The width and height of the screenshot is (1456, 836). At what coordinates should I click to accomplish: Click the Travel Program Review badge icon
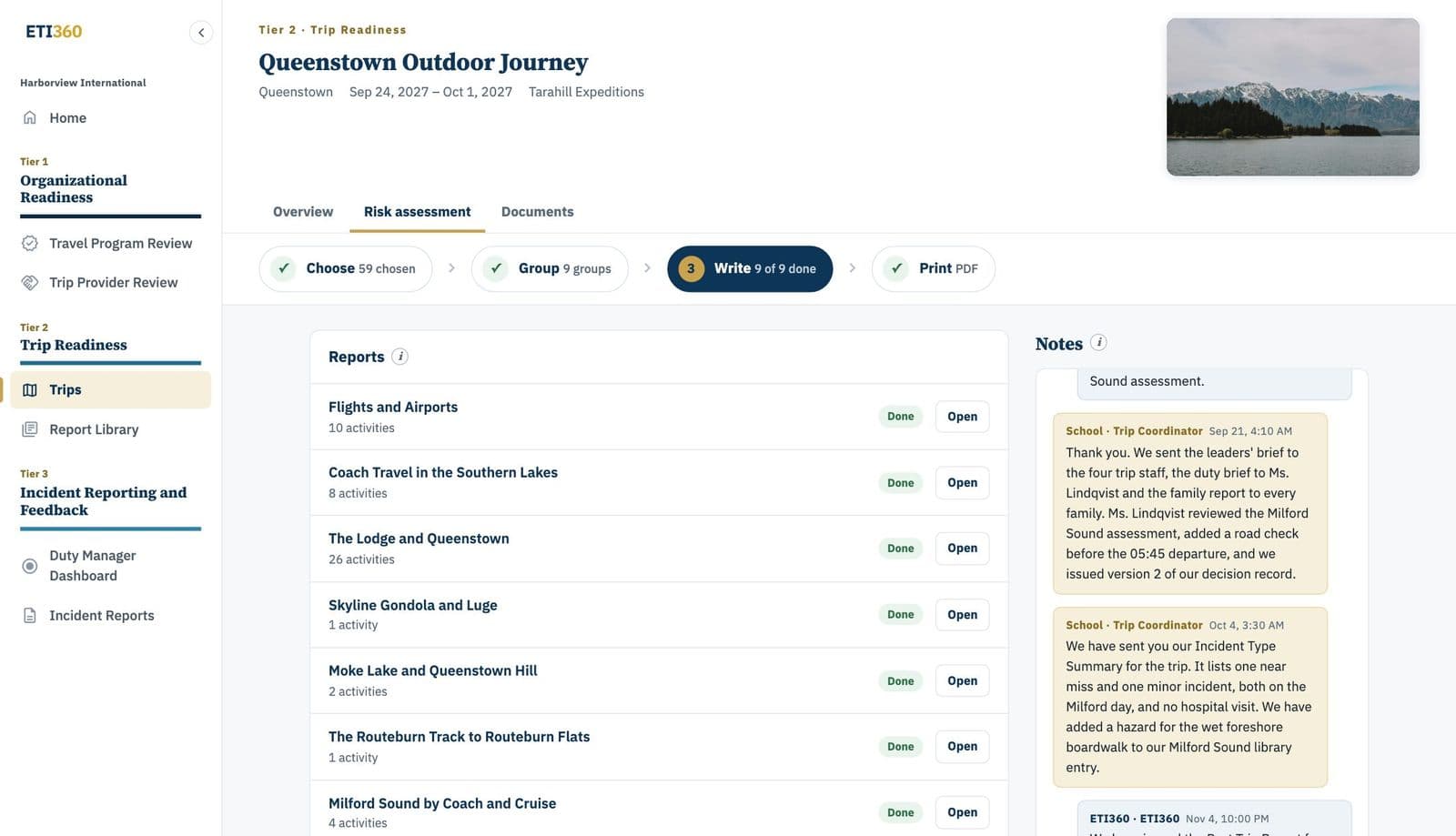pyautogui.click(x=30, y=243)
